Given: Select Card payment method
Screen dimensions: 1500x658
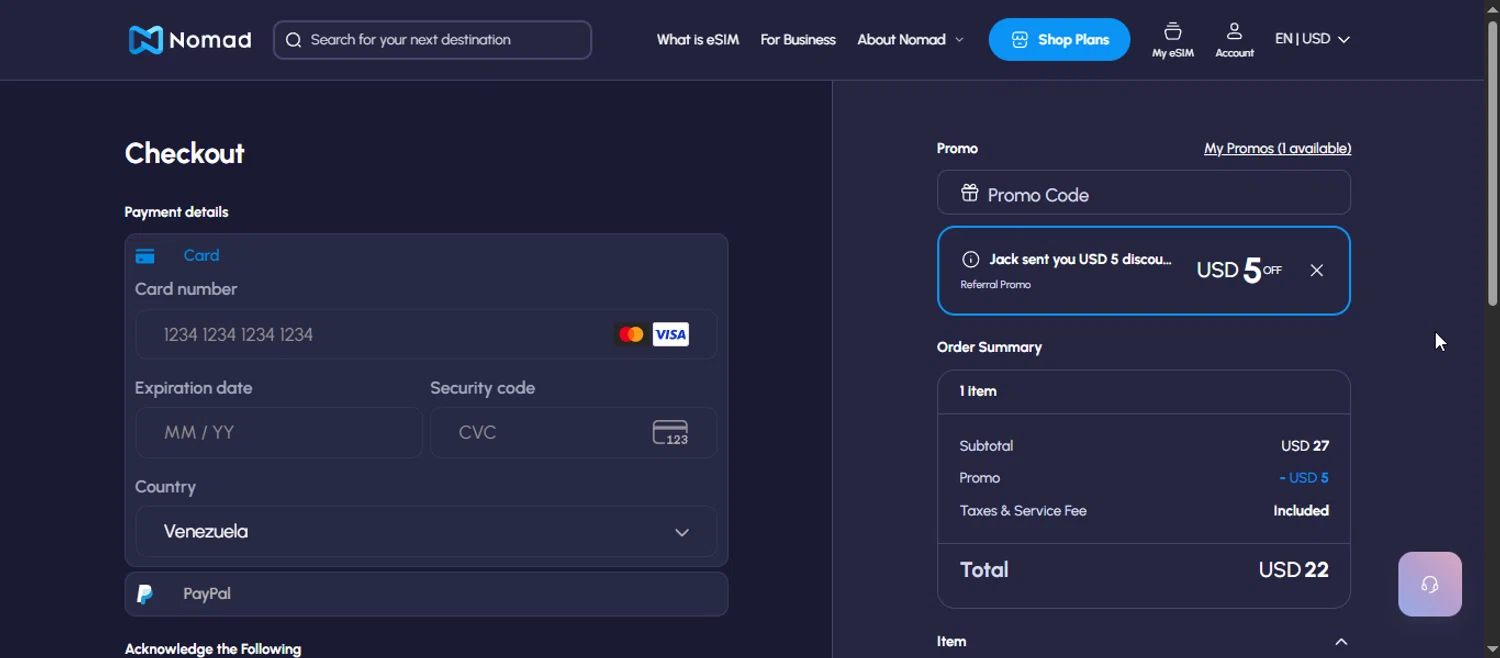Looking at the screenshot, I should pyautogui.click(x=200, y=256).
